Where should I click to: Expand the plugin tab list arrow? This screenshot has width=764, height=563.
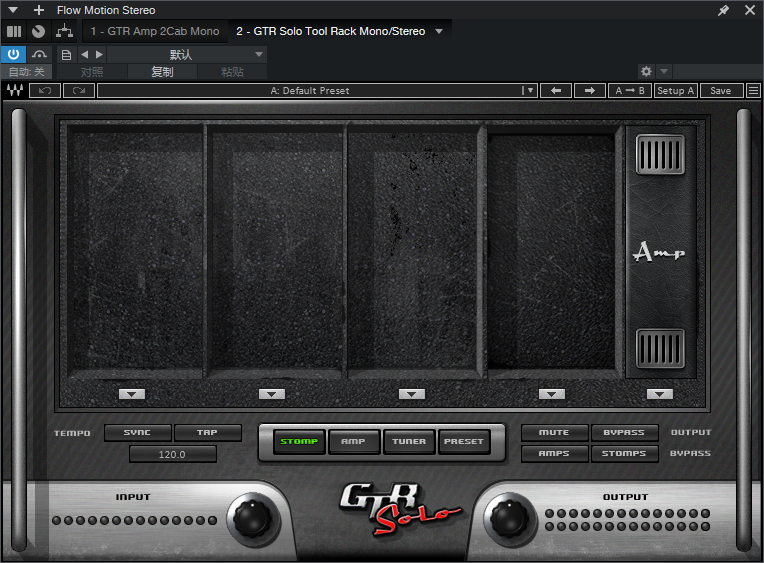pos(439,32)
